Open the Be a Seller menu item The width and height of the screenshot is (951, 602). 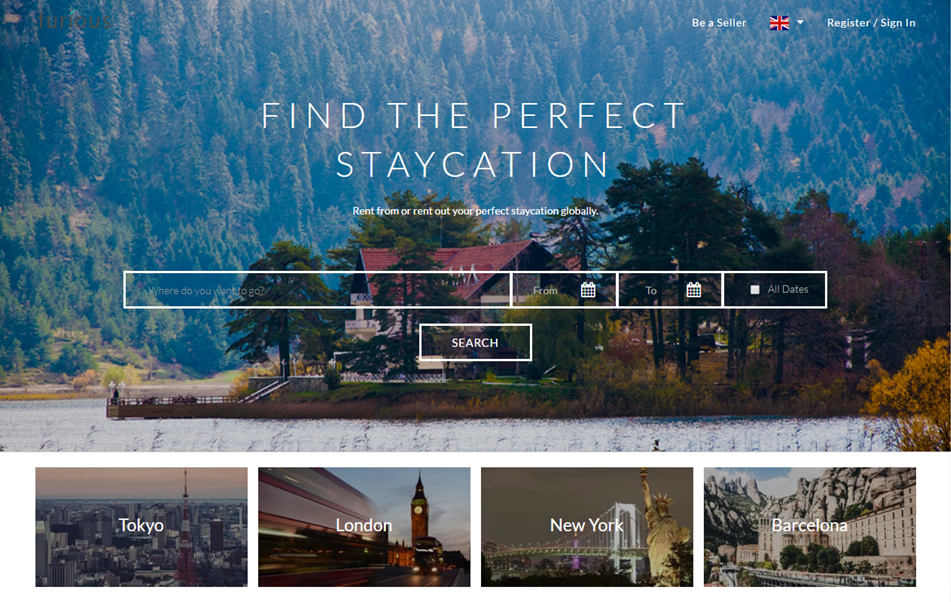click(x=719, y=23)
